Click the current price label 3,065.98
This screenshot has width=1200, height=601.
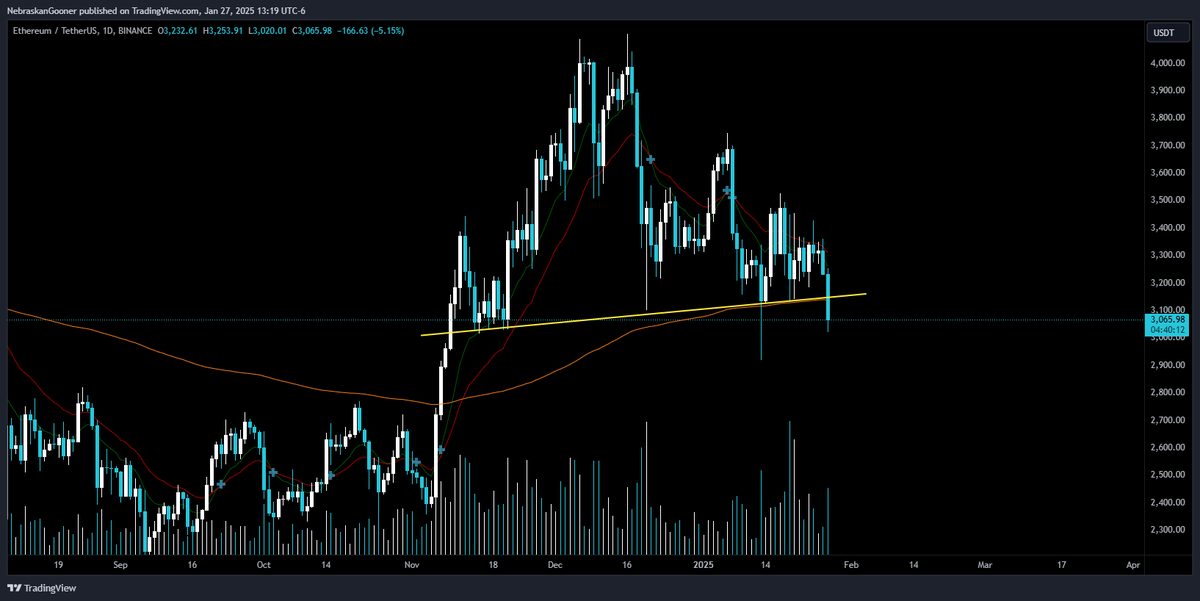tap(1168, 318)
